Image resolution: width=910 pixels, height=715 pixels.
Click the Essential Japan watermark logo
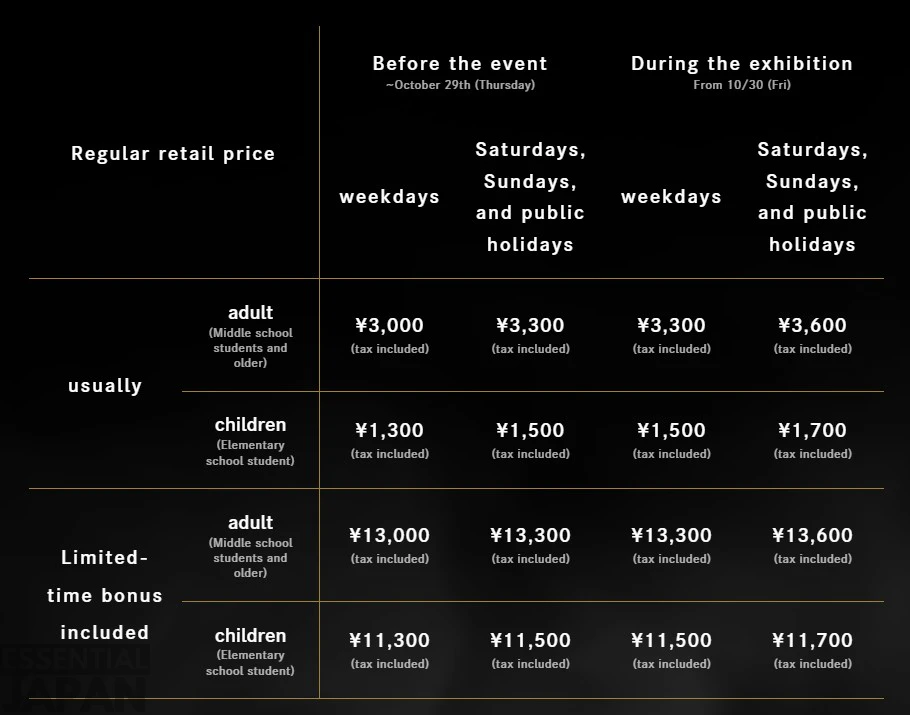point(74,679)
